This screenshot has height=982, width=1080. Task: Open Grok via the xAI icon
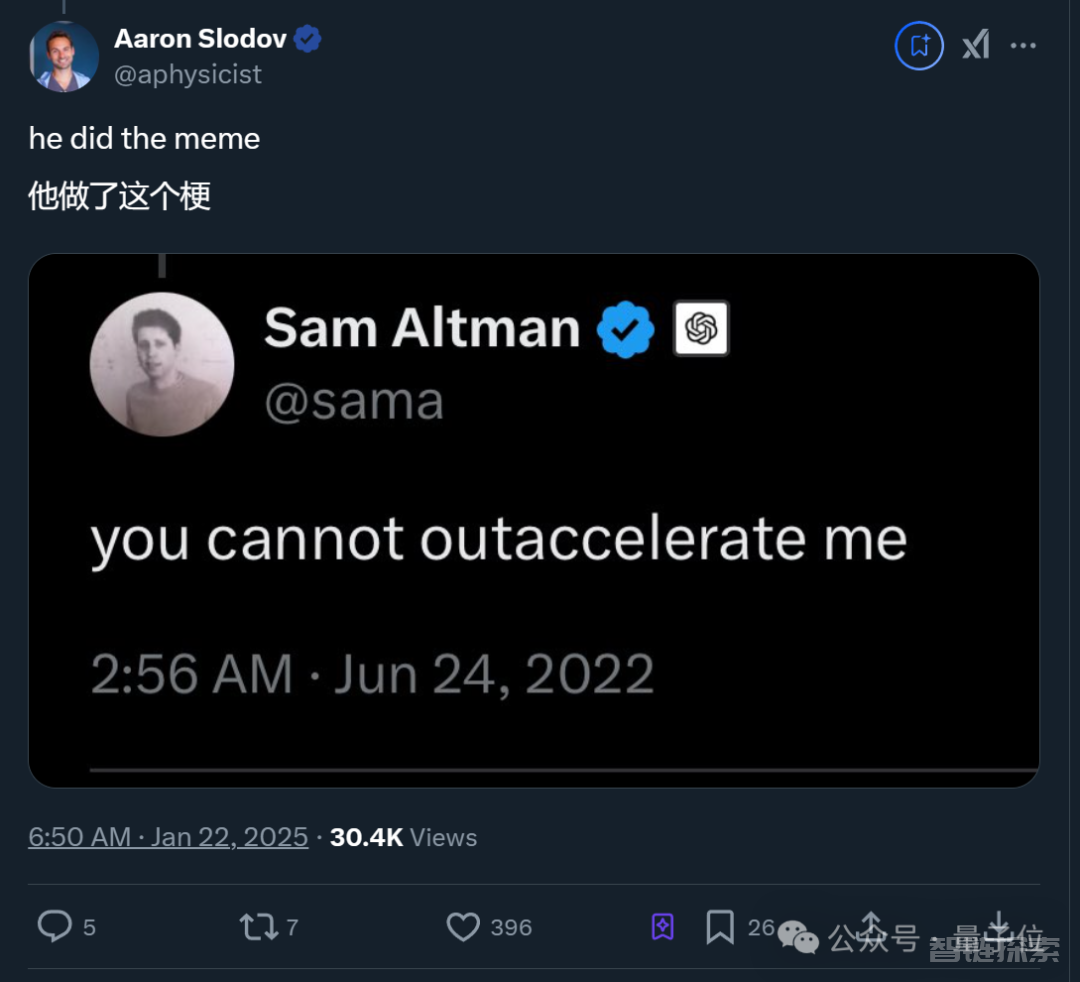click(x=975, y=46)
